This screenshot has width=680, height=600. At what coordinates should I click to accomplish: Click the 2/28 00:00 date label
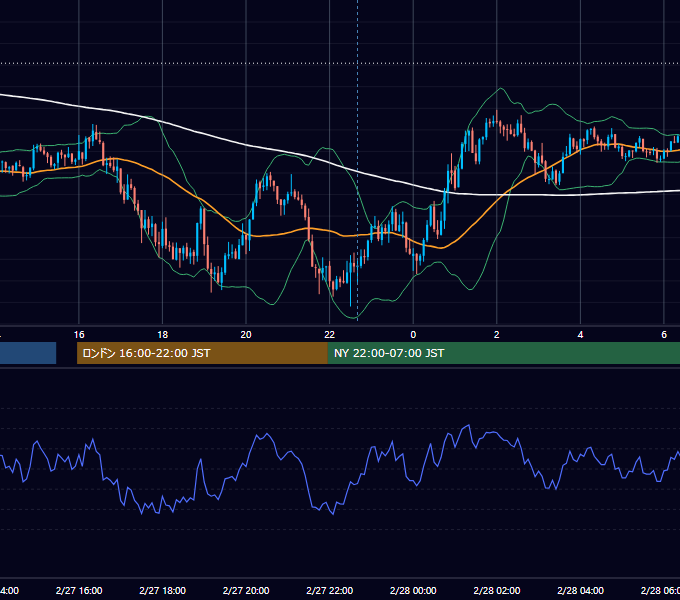[x=413, y=590]
